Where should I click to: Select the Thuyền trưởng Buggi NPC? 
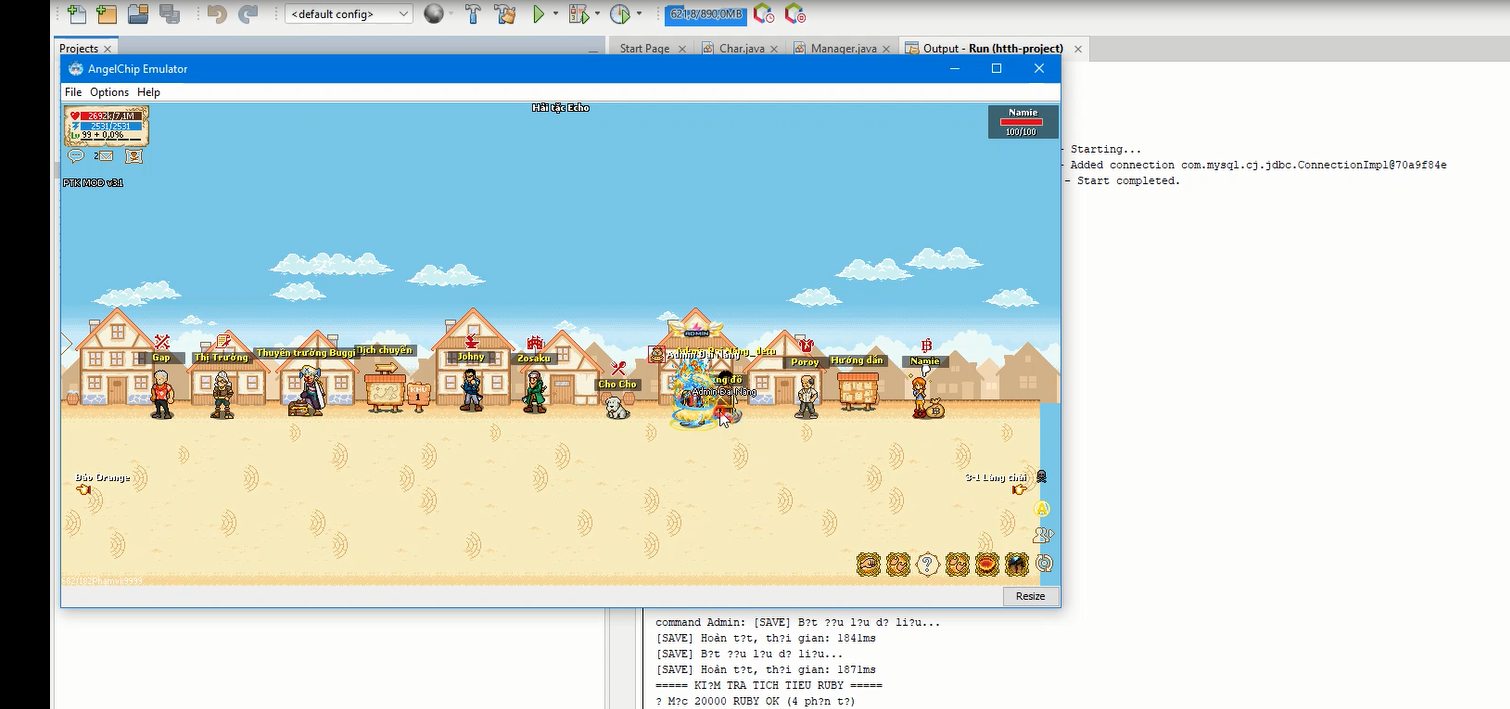306,390
